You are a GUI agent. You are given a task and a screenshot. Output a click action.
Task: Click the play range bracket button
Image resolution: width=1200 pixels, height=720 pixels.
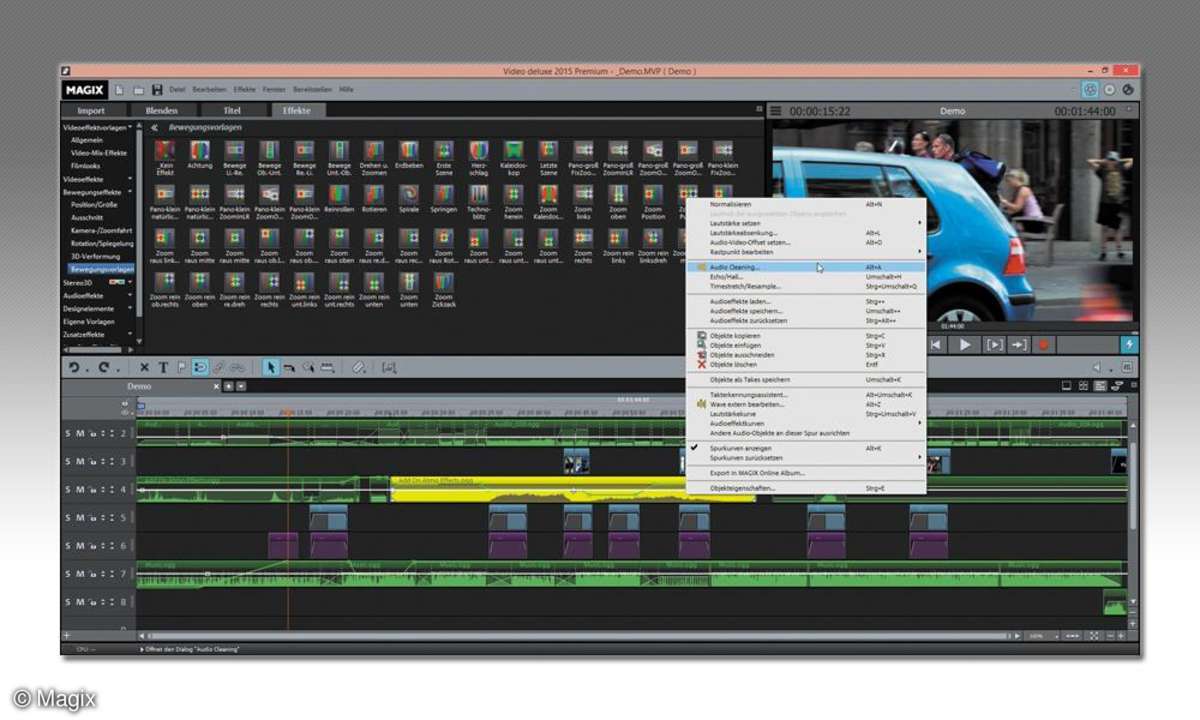(x=994, y=344)
